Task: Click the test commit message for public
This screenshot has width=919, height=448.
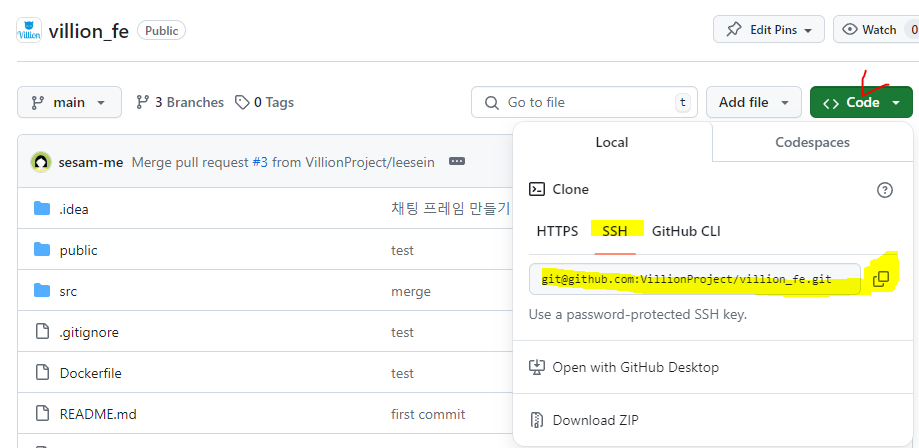Action: pos(402,250)
